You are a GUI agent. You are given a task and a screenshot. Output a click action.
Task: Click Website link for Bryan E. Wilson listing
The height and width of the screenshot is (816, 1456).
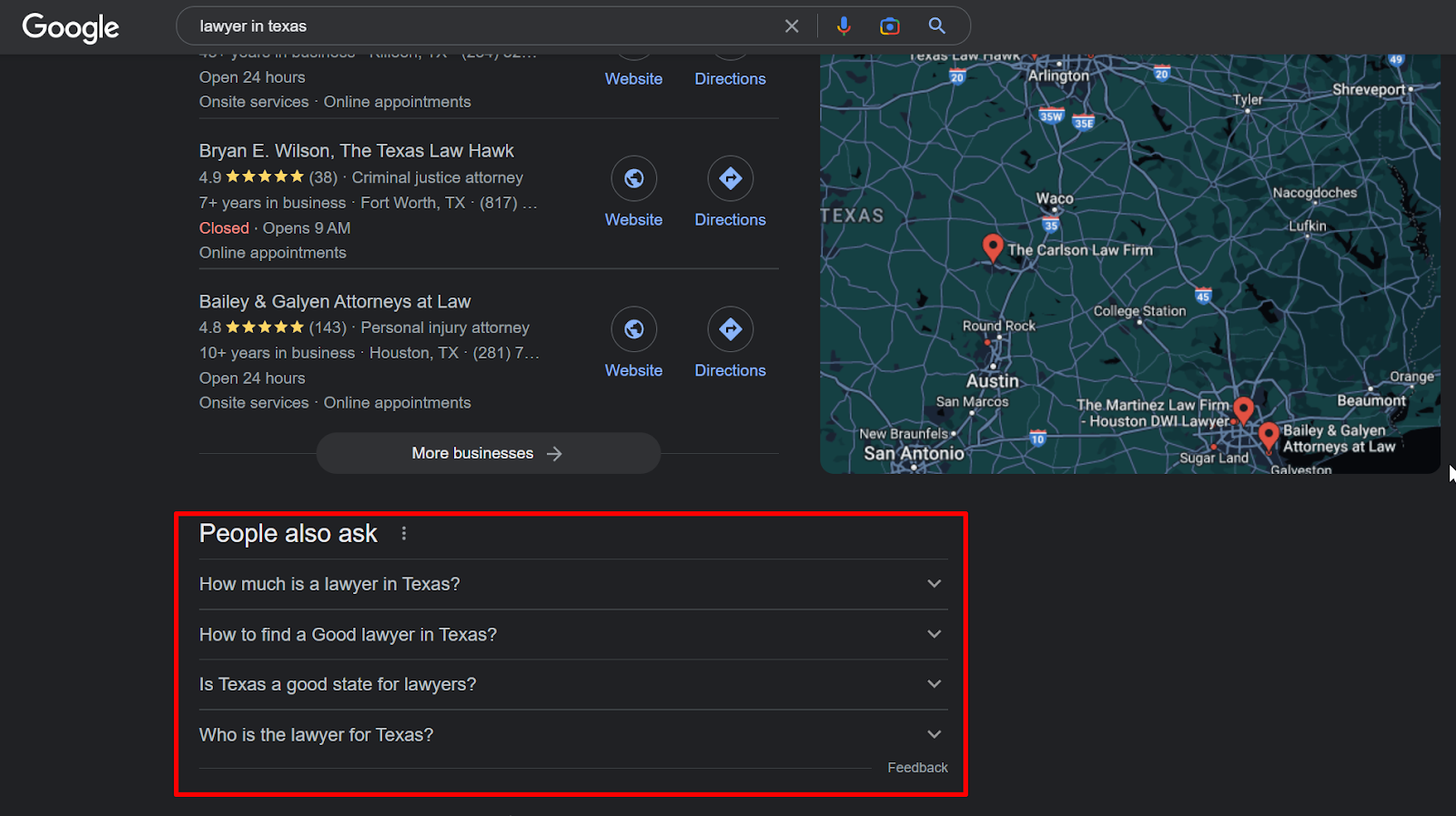click(x=634, y=220)
